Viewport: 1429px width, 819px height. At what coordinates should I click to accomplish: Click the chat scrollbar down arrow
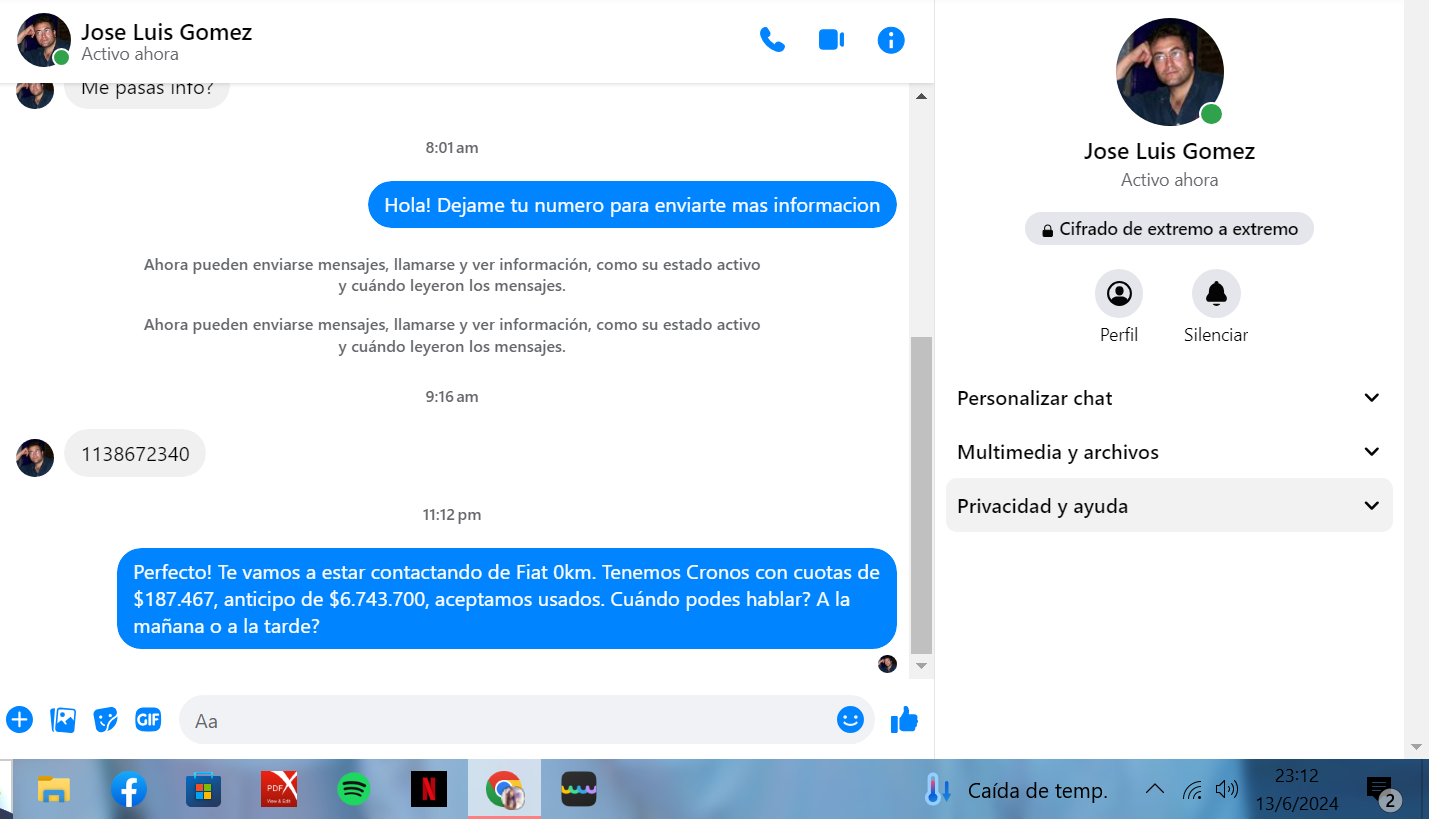coord(922,666)
